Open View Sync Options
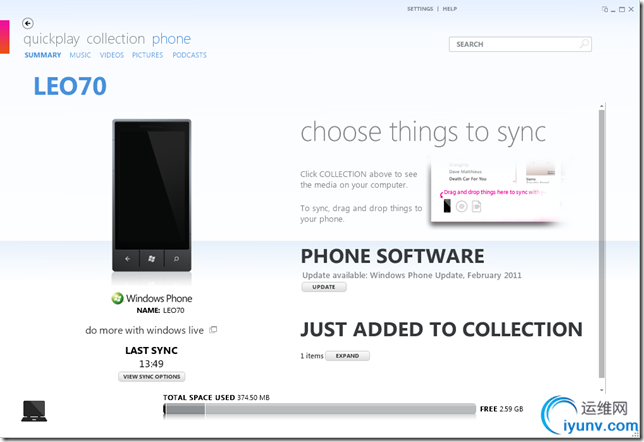Image resolution: width=644 pixels, height=442 pixels. tap(152, 377)
